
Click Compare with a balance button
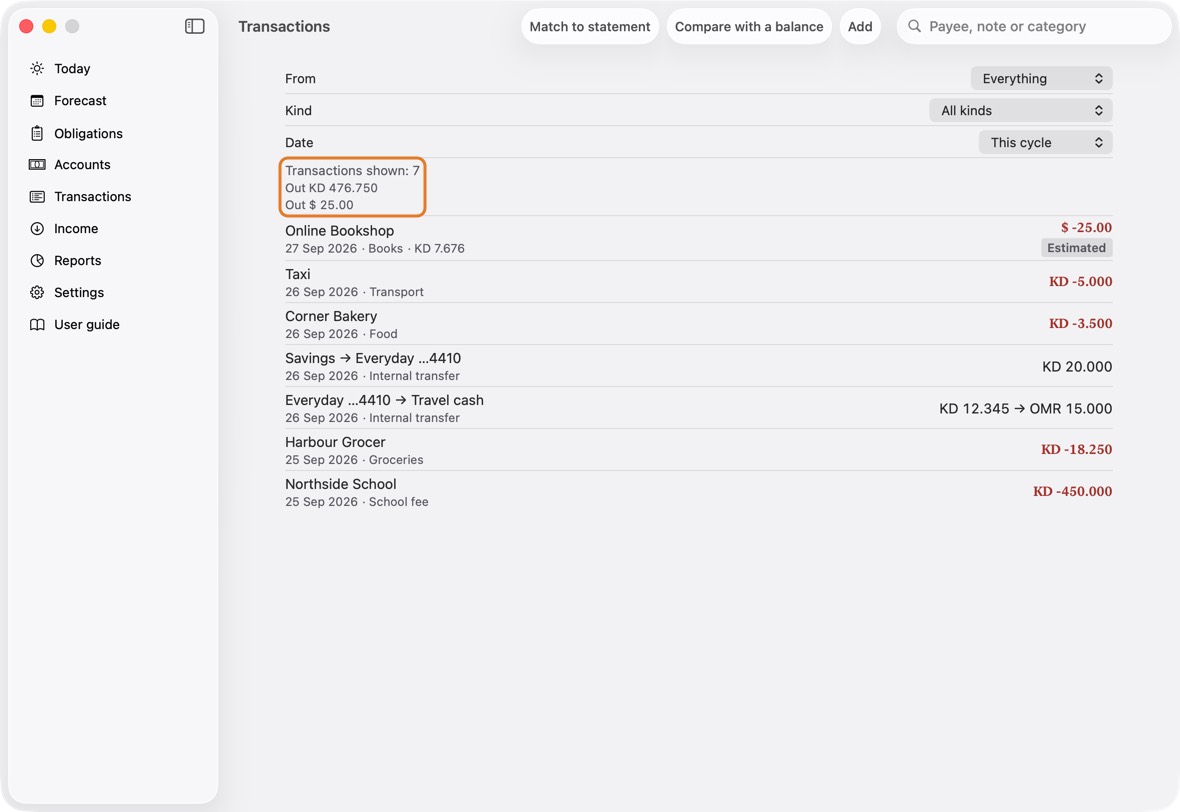[749, 26]
